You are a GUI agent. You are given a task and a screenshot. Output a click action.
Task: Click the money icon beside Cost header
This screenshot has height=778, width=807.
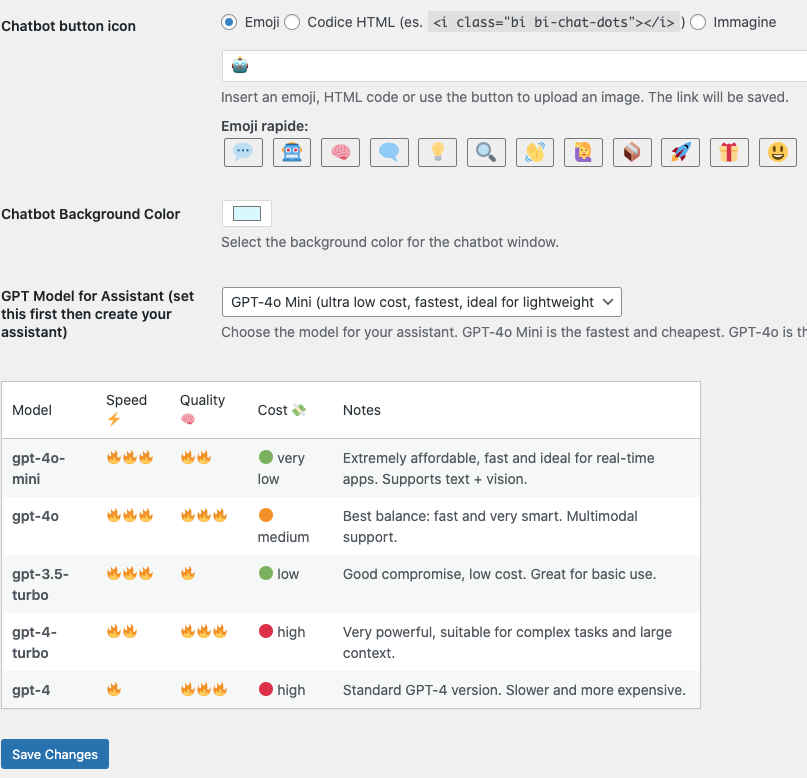[x=299, y=410]
